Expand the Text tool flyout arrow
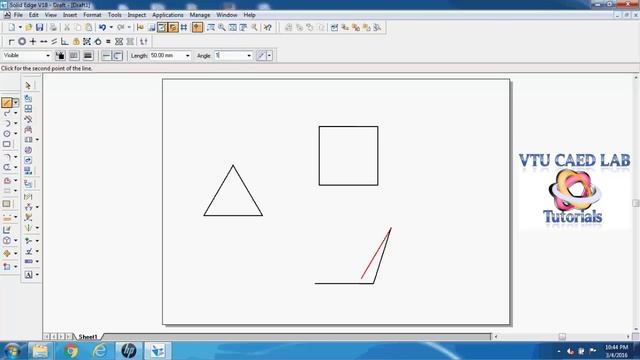Viewport: 640px width, 360px height. [37, 274]
